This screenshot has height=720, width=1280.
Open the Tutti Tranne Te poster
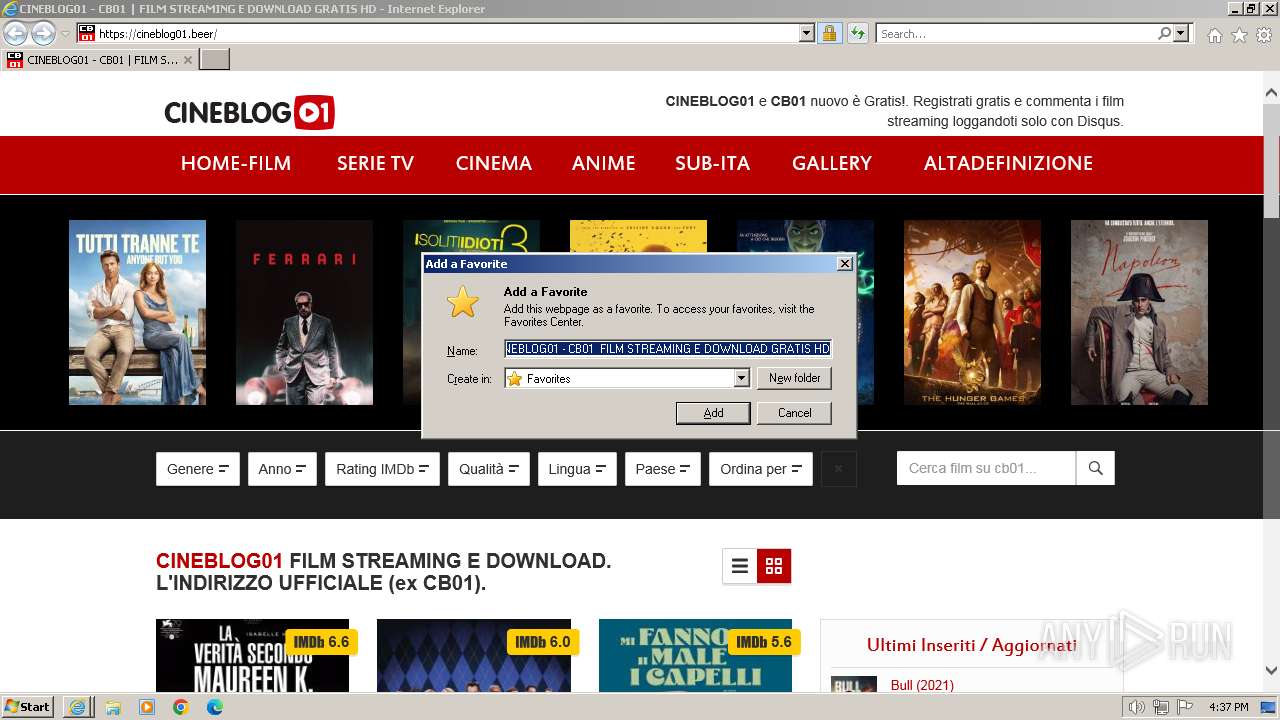[137, 312]
